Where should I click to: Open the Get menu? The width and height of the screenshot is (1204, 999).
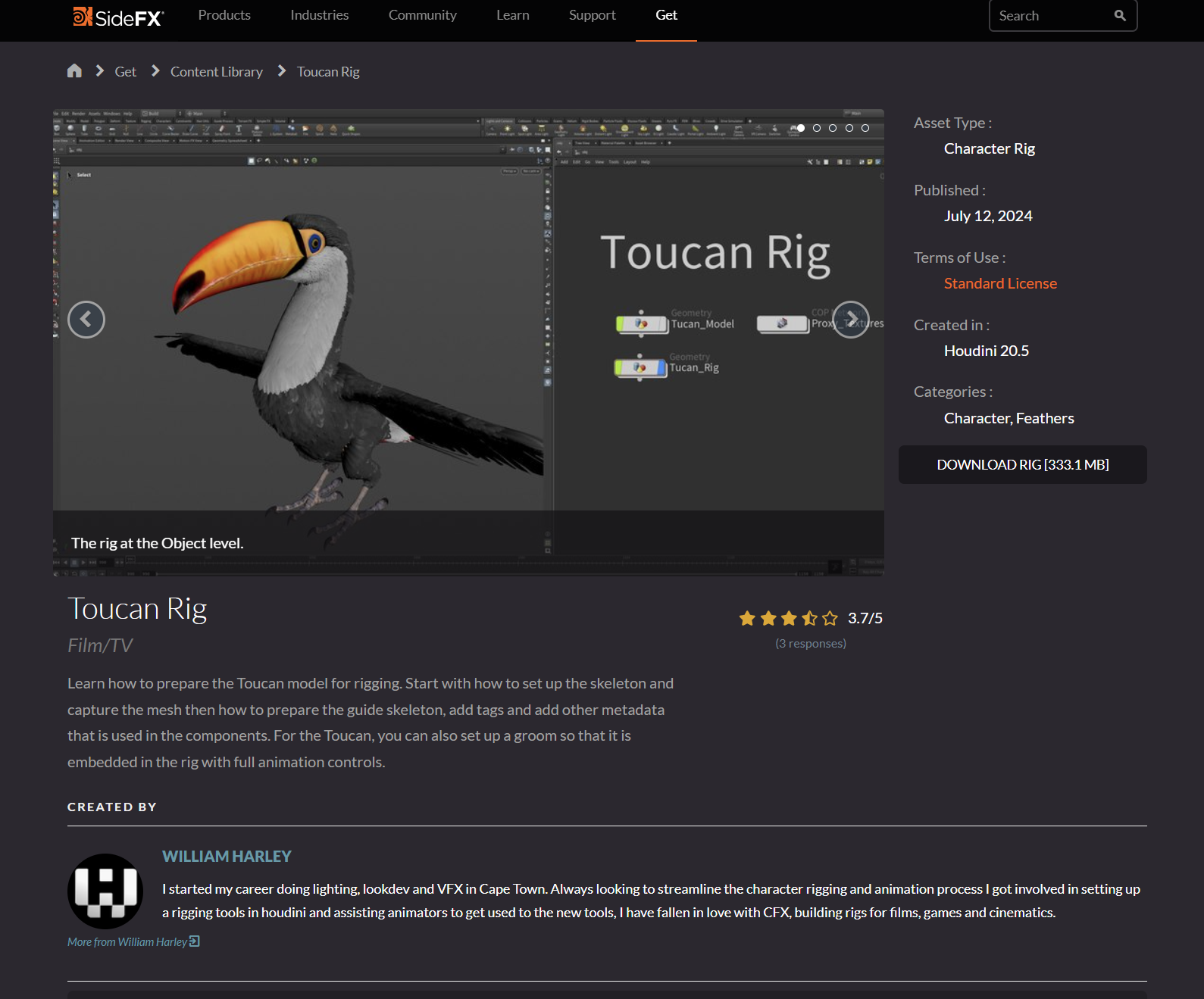(667, 15)
